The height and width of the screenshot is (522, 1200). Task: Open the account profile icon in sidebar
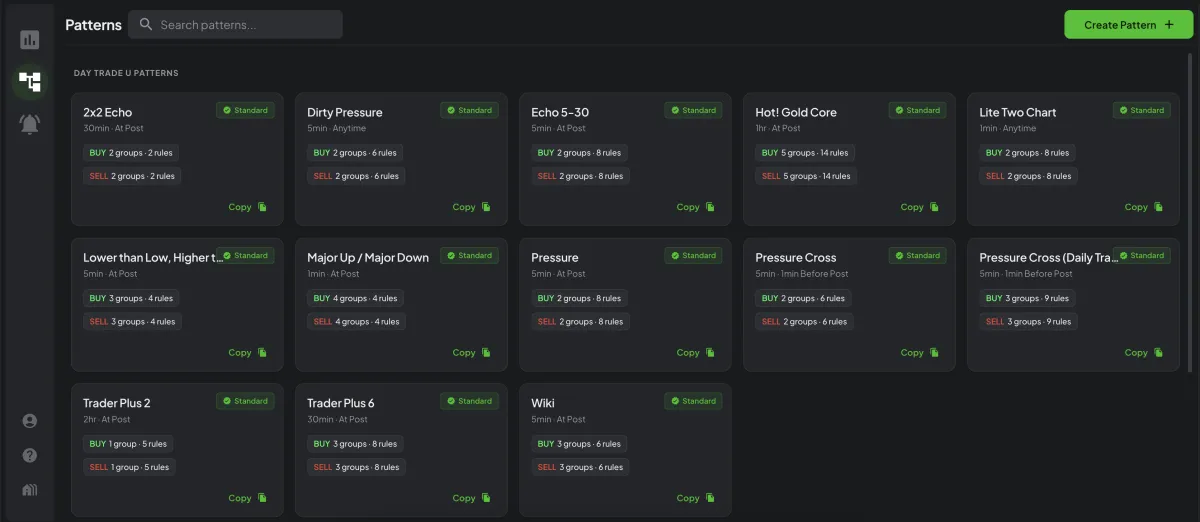30,421
